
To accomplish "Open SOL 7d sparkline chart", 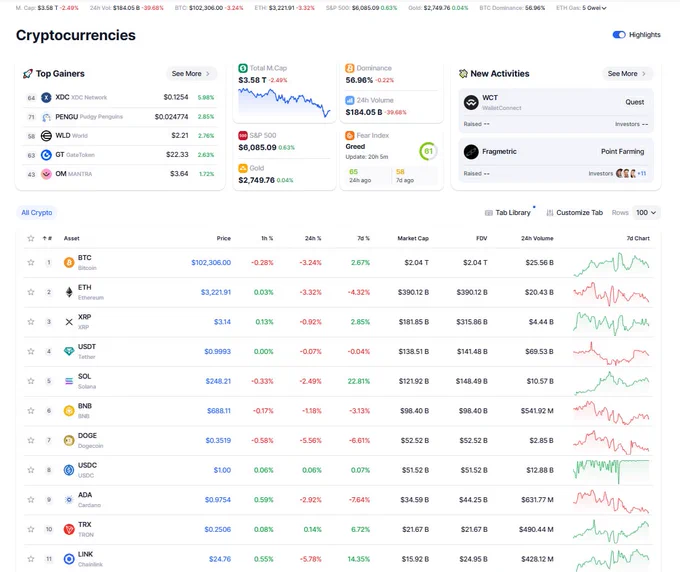I will click(611, 382).
